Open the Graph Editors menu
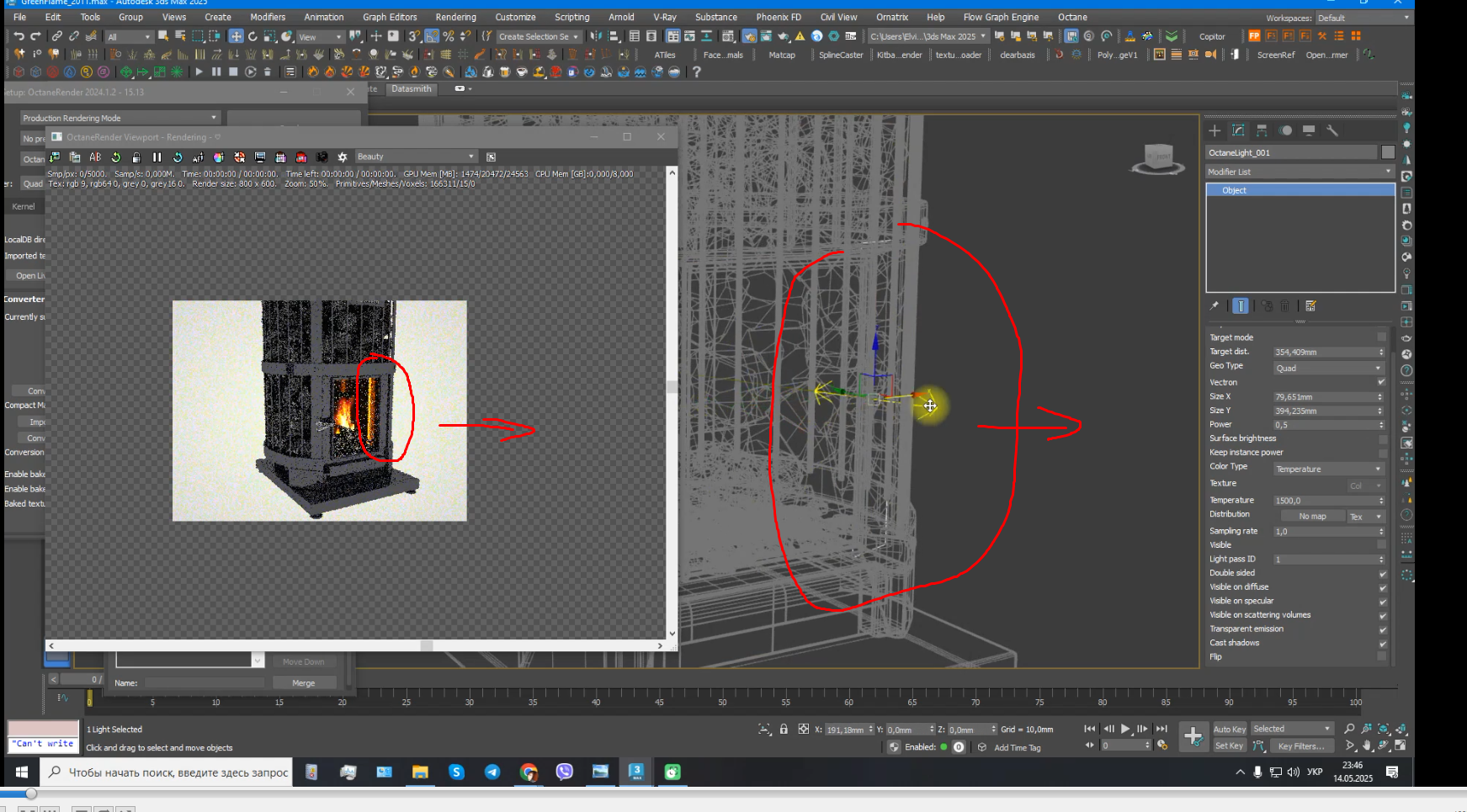 tap(390, 17)
